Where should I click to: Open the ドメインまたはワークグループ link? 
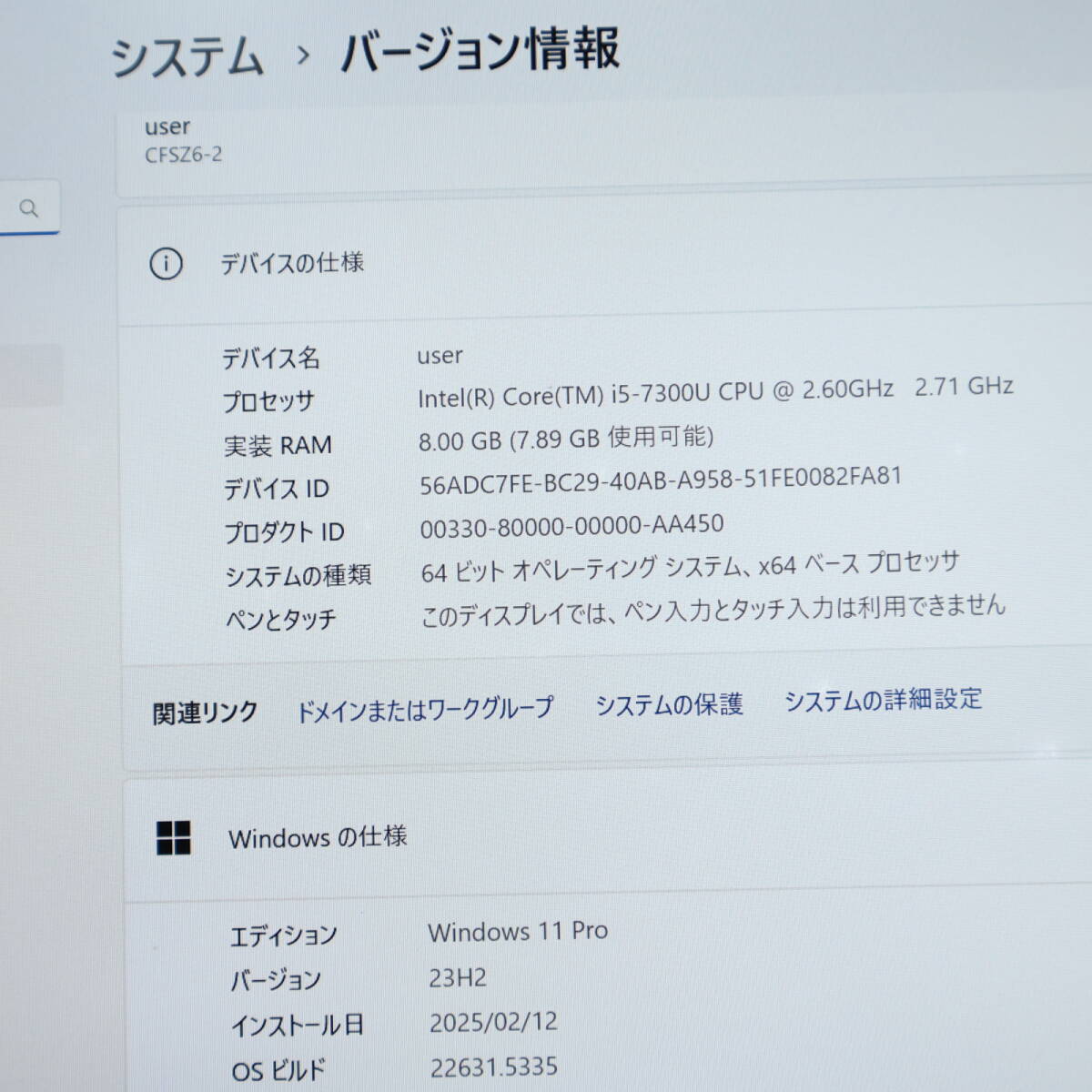[425, 709]
